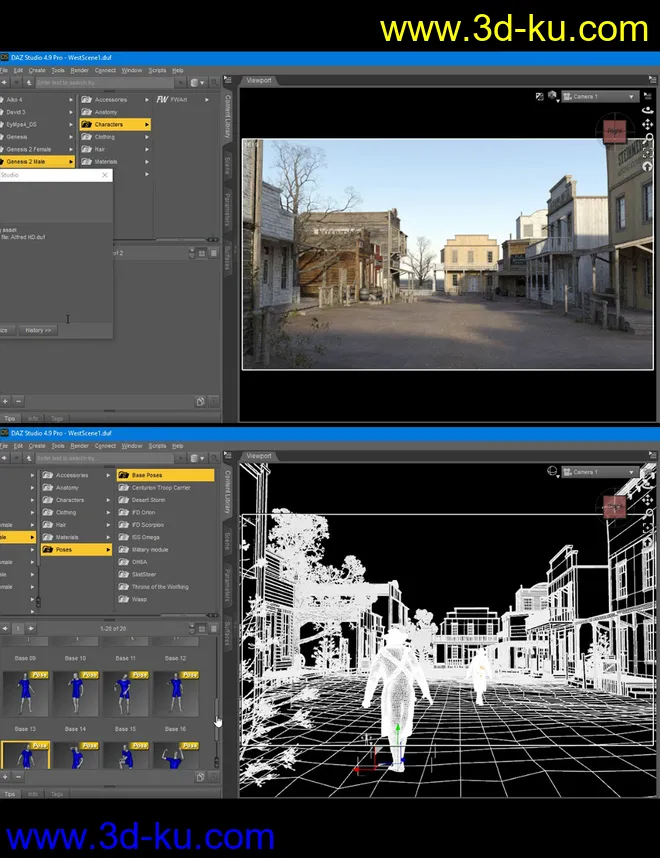Toggle grid view above pose thumbnails
Viewport: 660px width, 858px height.
(201, 628)
